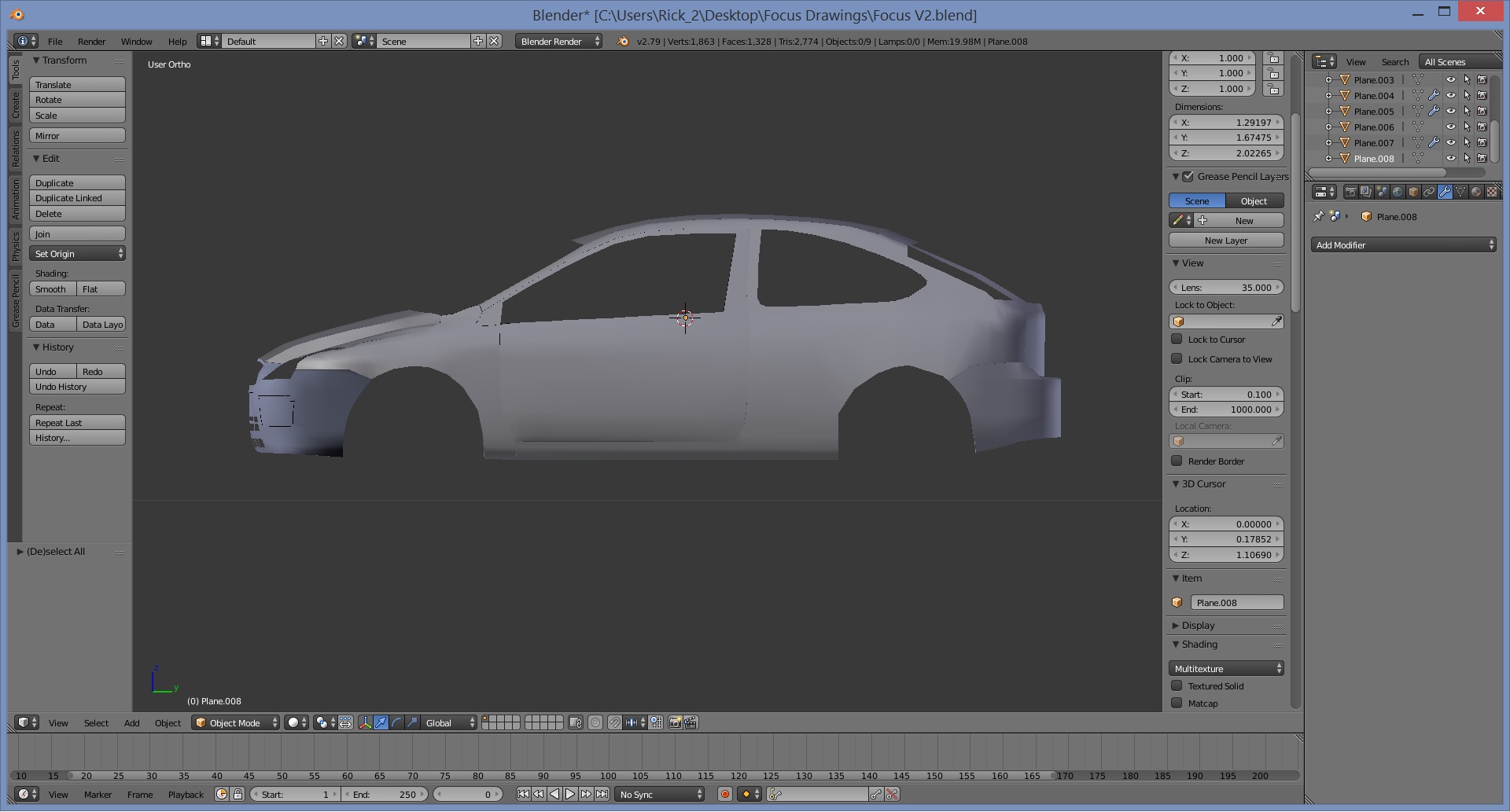Toggle the Render Border checkbox
Image resolution: width=1510 pixels, height=812 pixels.
(1177, 461)
